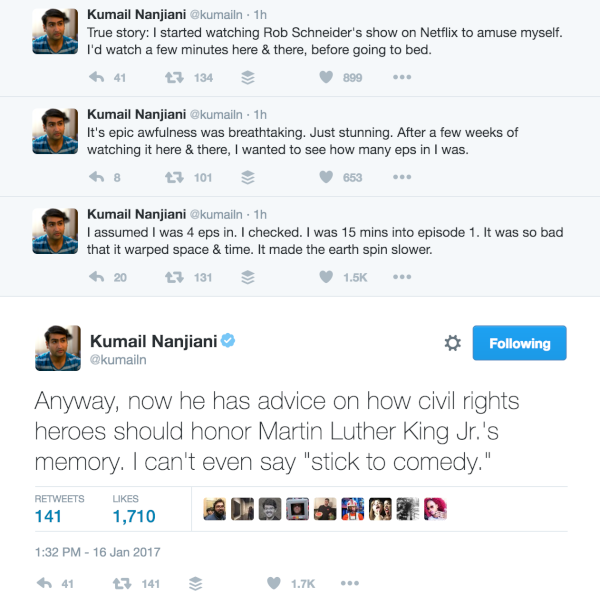Image resolution: width=600 pixels, height=606 pixels.
Task: Like the tweet with 899 likes
Action: (x=326, y=77)
